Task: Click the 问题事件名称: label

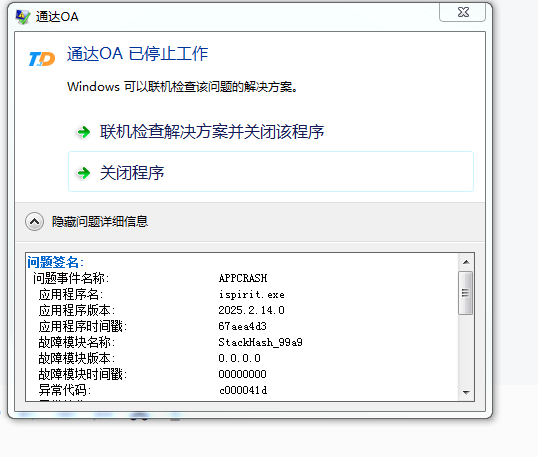Action: (x=71, y=278)
